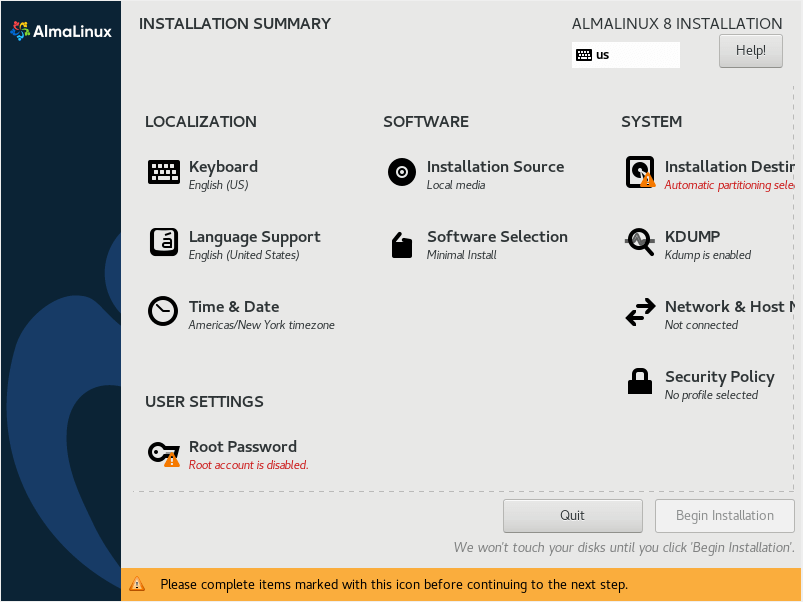Click the warning triangle in the orange bar

coord(137,584)
